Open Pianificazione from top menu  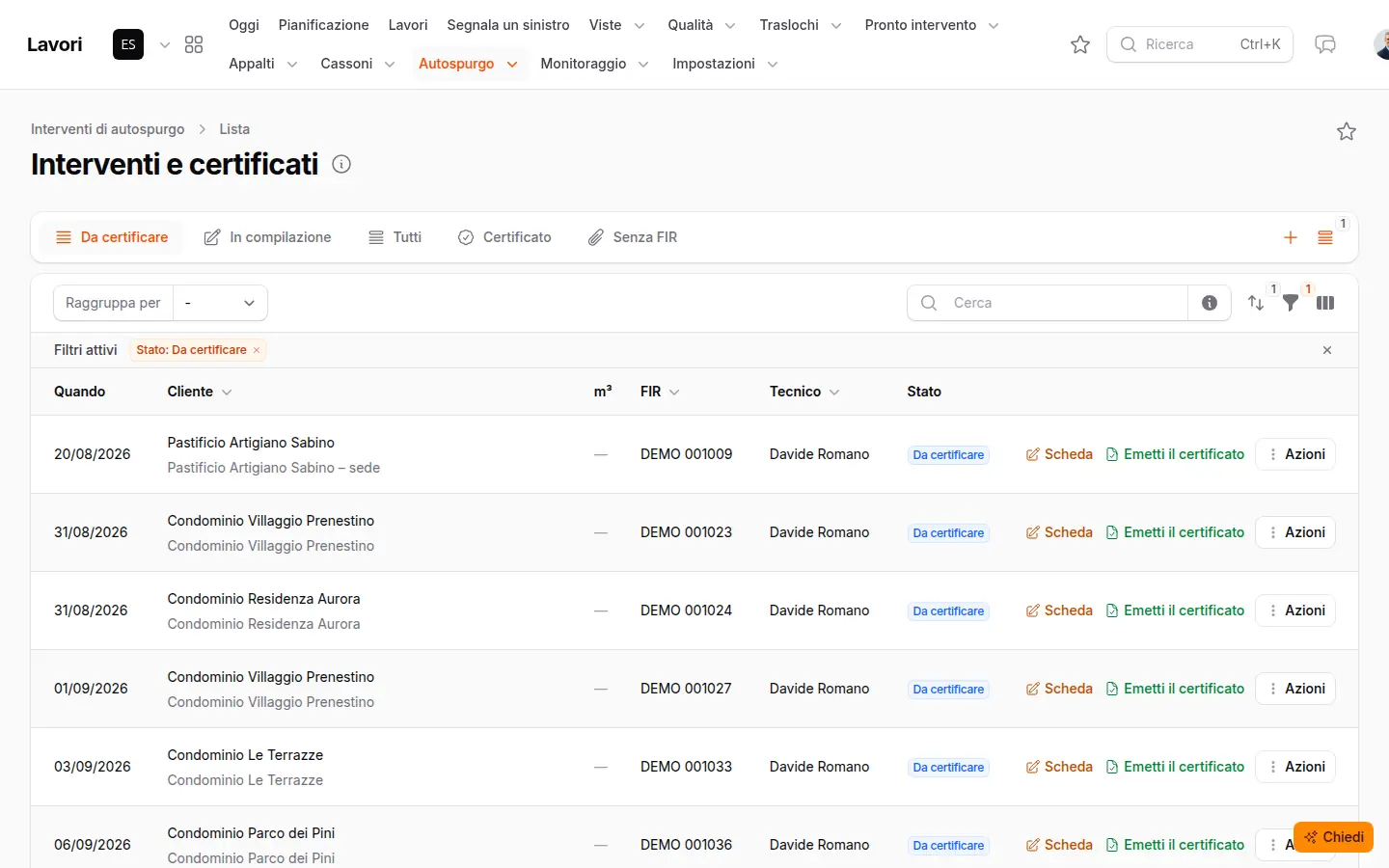(323, 25)
